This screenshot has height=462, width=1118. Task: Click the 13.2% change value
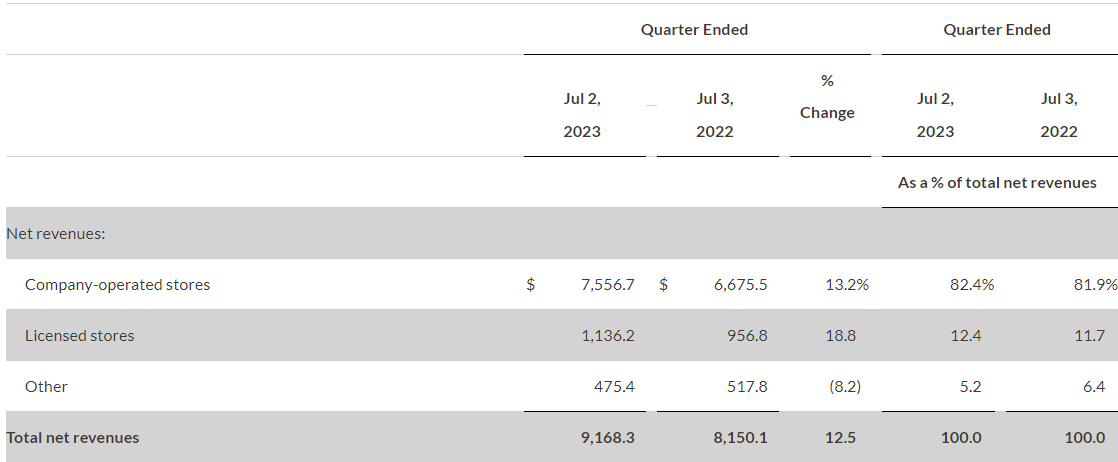[847, 284]
